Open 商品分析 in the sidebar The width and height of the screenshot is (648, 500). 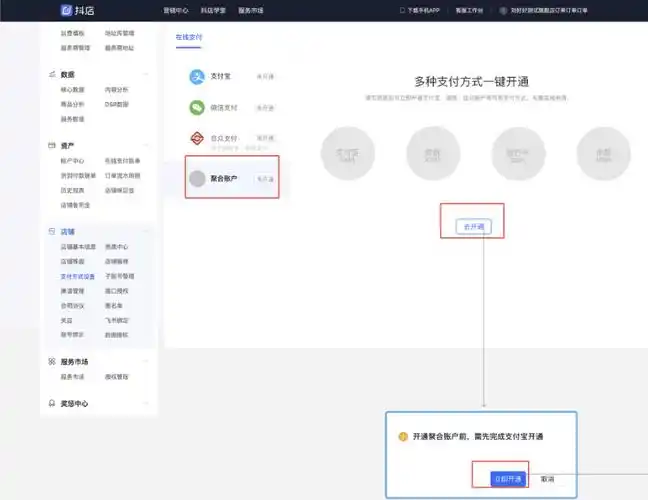tap(73, 104)
